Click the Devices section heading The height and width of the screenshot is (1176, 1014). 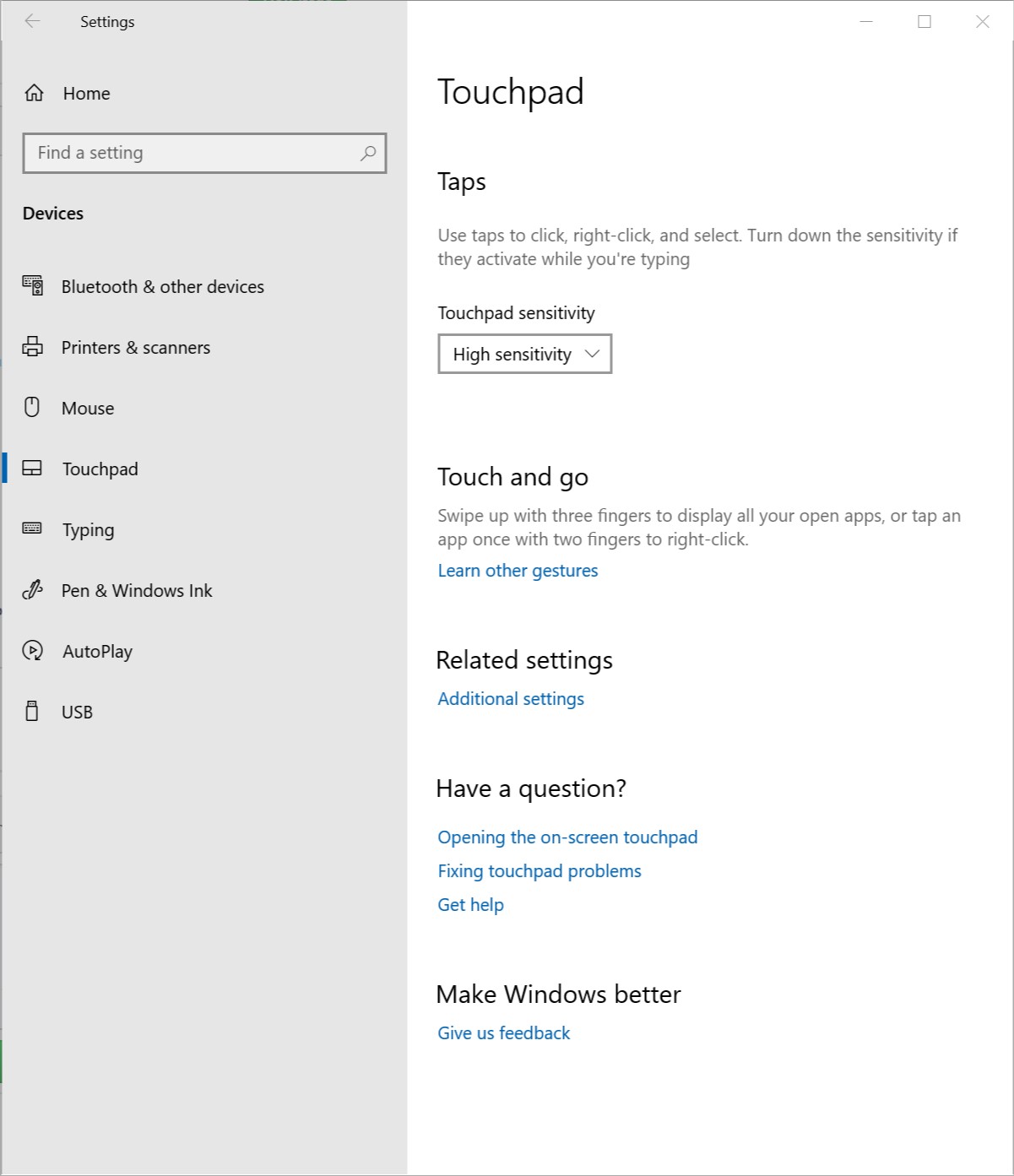(x=53, y=214)
